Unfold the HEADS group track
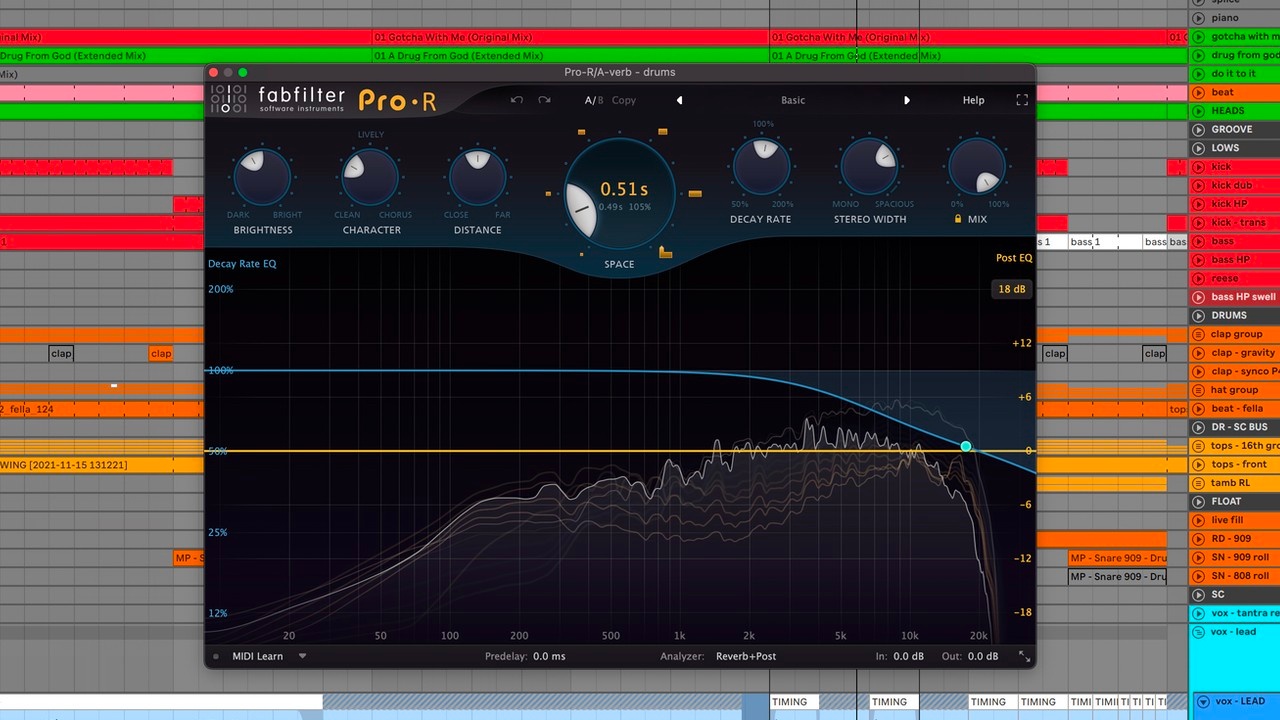Image resolution: width=1280 pixels, height=720 pixels. [x=1198, y=111]
